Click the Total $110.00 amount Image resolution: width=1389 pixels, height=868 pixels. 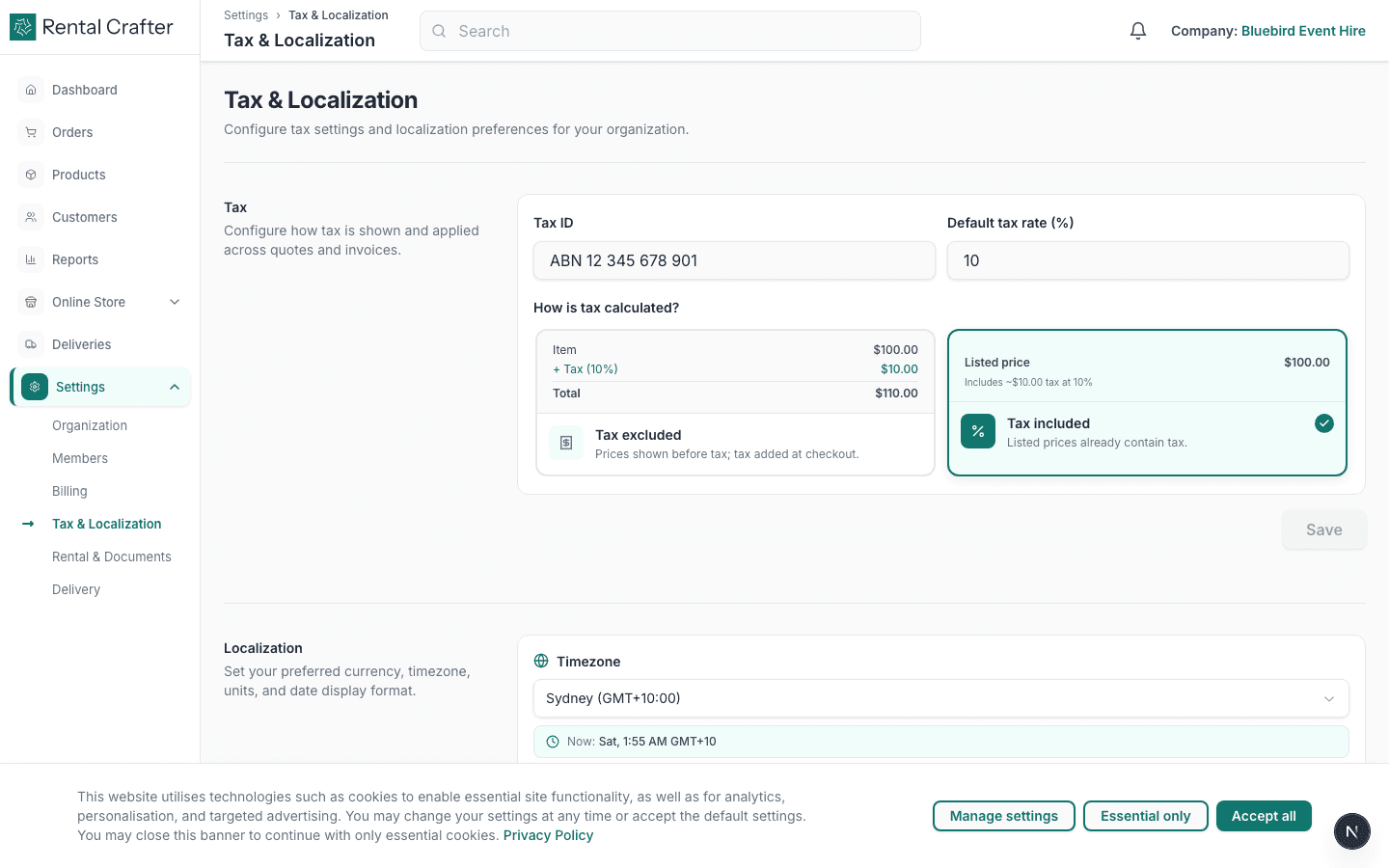(896, 393)
